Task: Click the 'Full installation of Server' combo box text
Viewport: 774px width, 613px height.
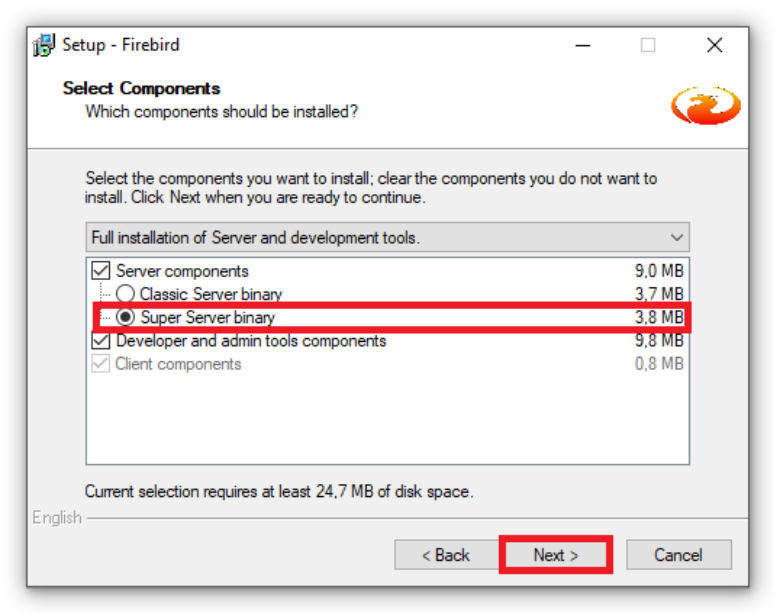Action: point(255,238)
